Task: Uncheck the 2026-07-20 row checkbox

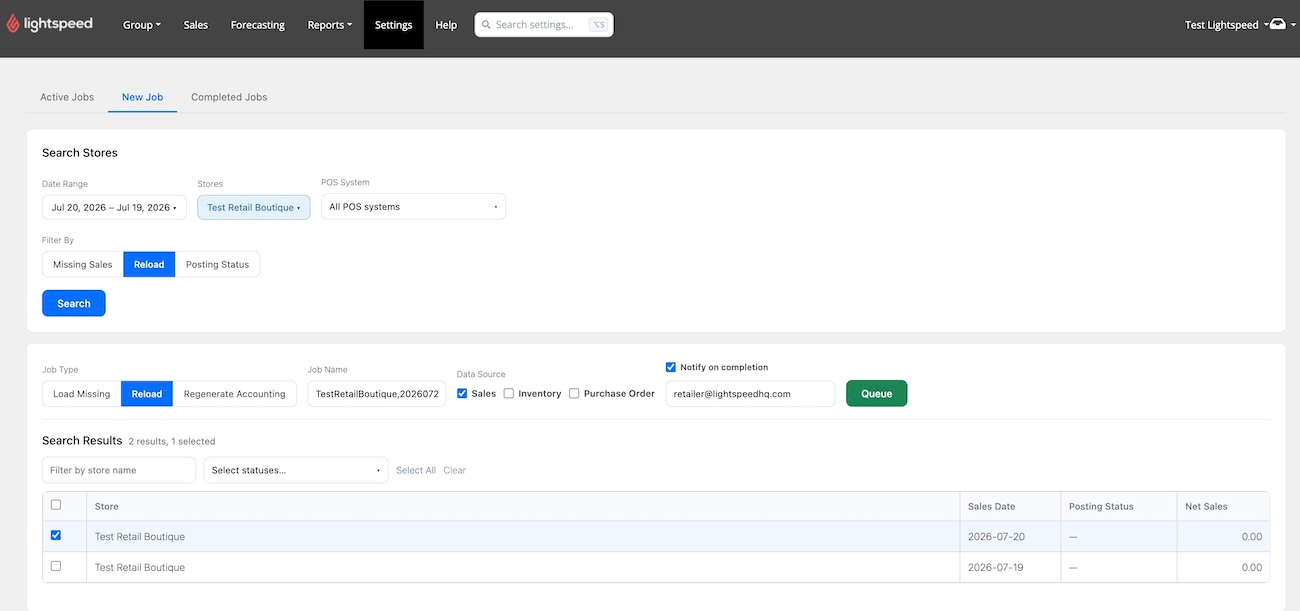Action: 56,535
